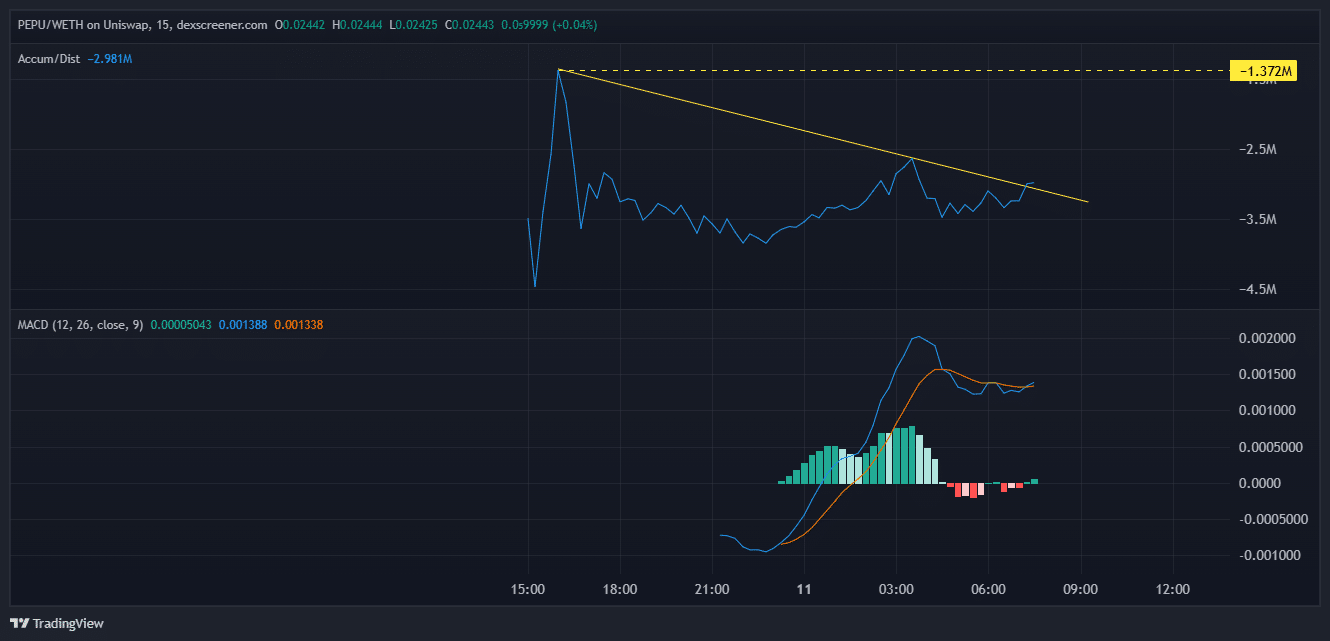The image size is (1330, 641).
Task: Click the blue Accum/Dist value -2.981M
Action: click(110, 59)
